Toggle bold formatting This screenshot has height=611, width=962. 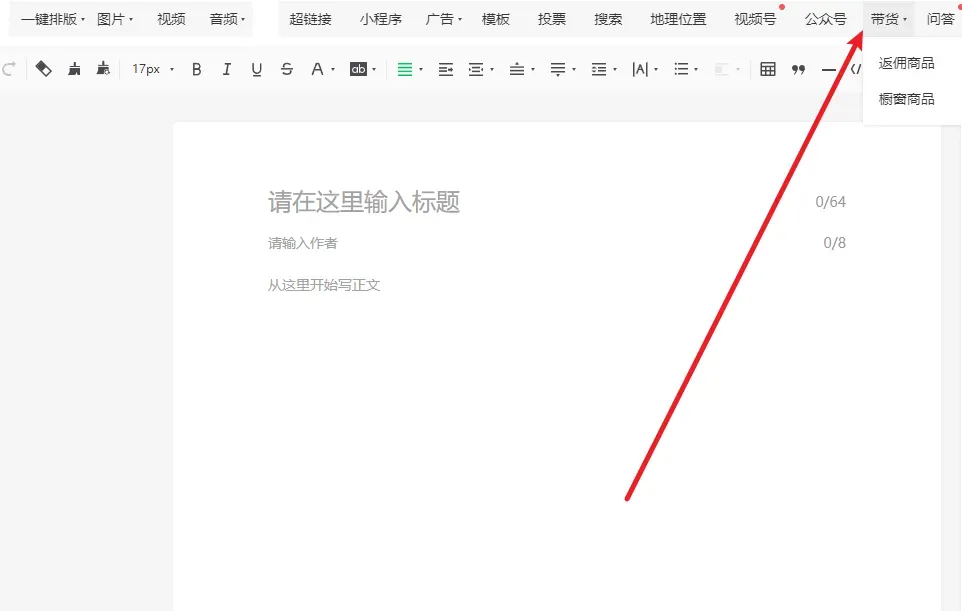(196, 69)
